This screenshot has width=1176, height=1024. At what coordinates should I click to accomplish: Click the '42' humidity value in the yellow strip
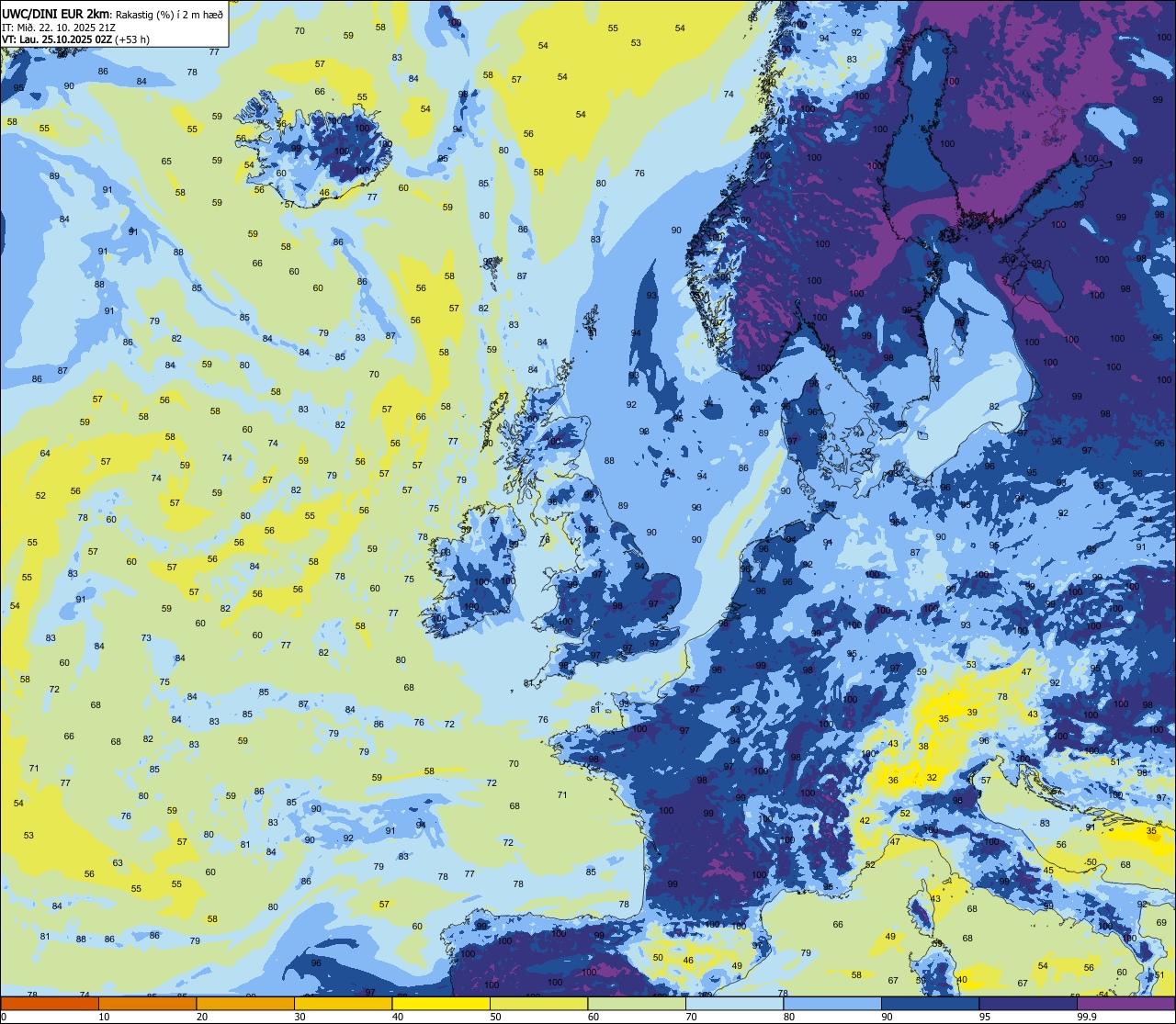tap(865, 820)
